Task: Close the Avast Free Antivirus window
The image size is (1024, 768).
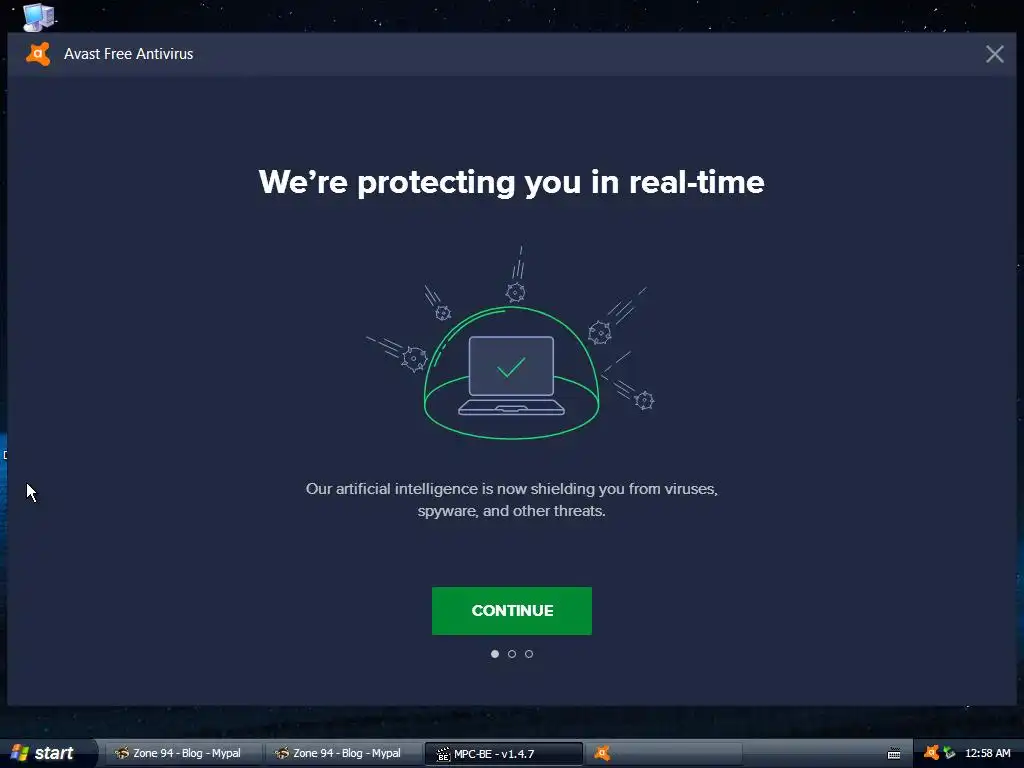Action: pyautogui.click(x=995, y=54)
